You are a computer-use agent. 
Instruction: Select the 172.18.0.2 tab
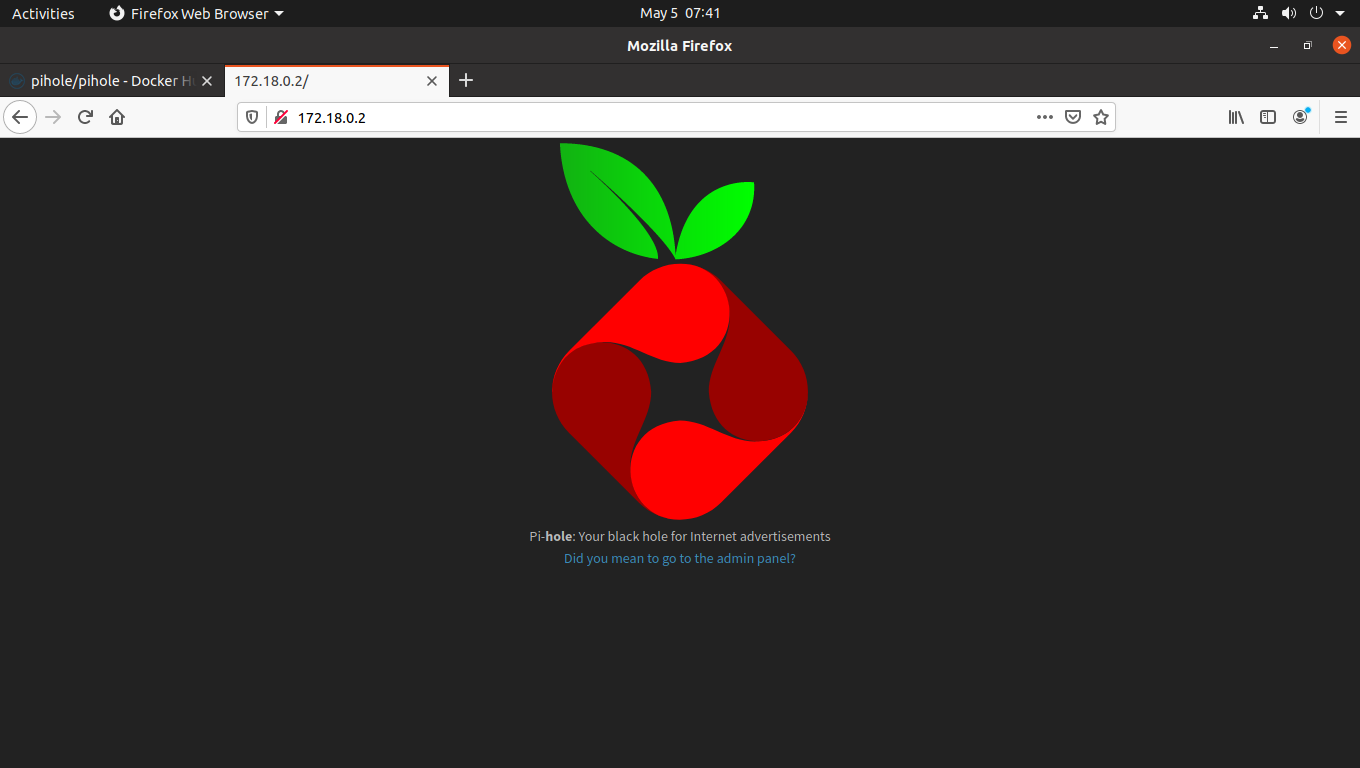(320, 81)
